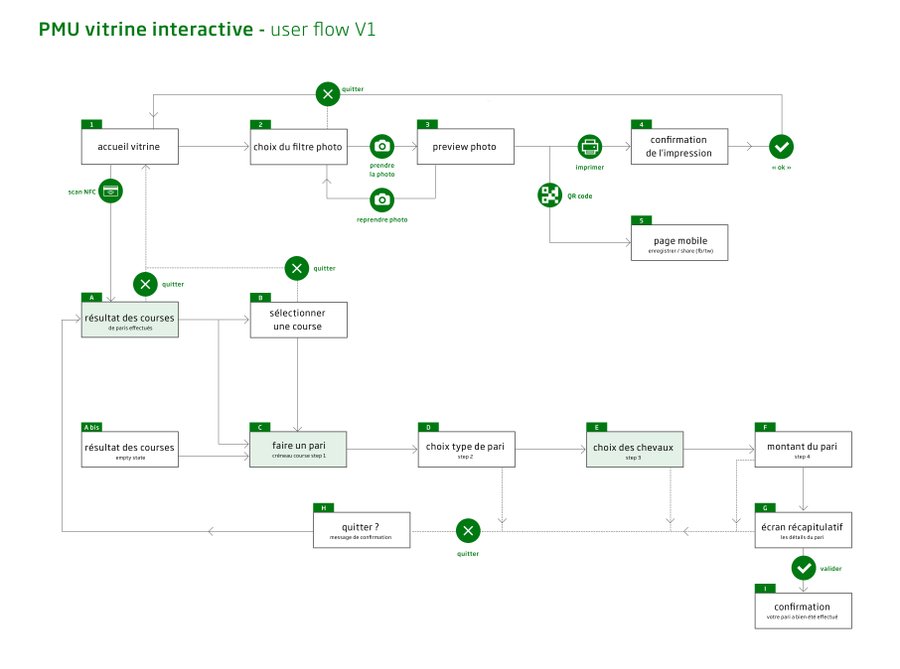This screenshot has width=900, height=669.
Task: Click the reprendre photo camera icon
Action: point(381,200)
